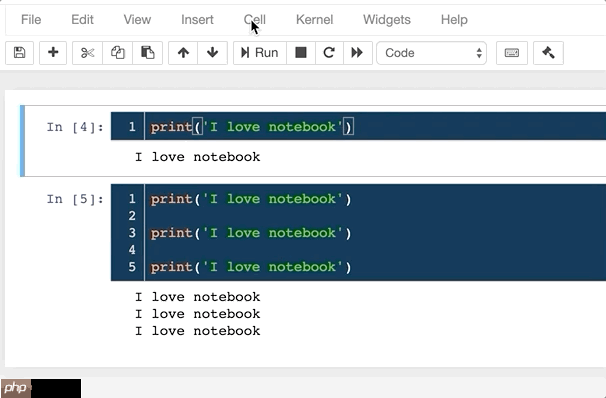Screen dimensions: 606x398
Task: Insert a new cell with the plus icon
Action: 53,53
